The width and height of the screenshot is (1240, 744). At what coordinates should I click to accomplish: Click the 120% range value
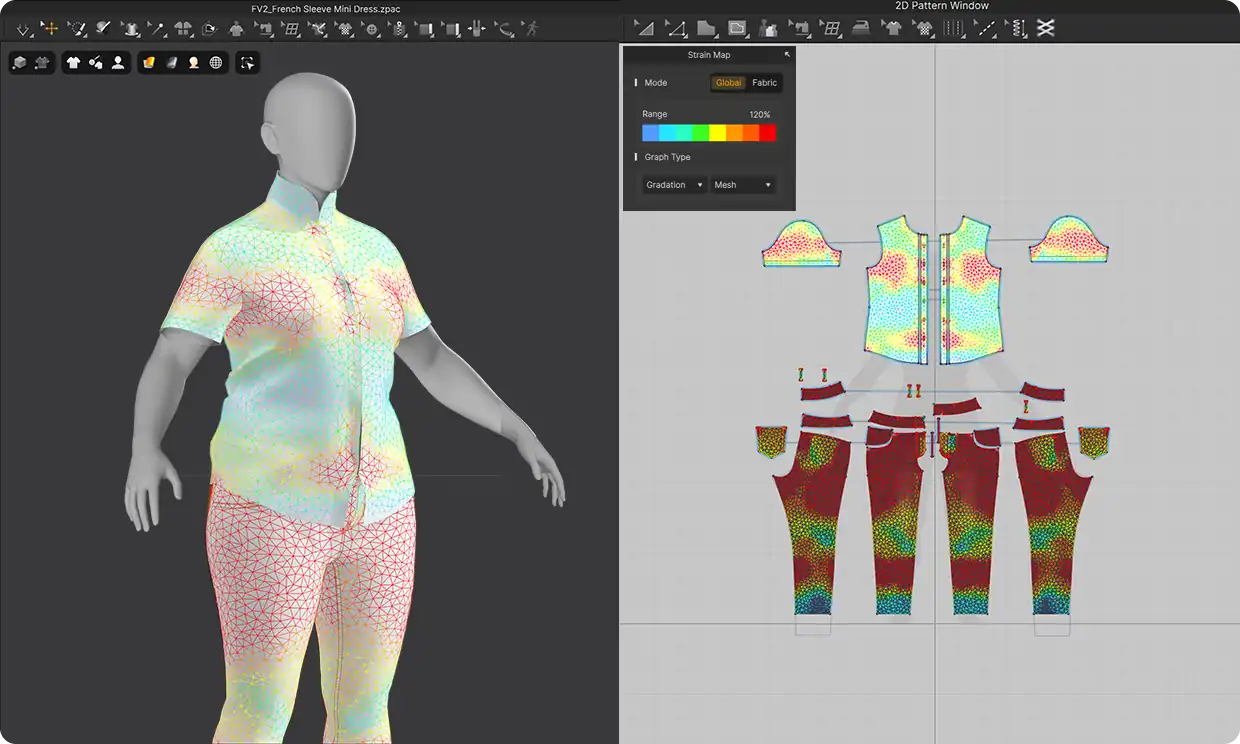click(759, 115)
